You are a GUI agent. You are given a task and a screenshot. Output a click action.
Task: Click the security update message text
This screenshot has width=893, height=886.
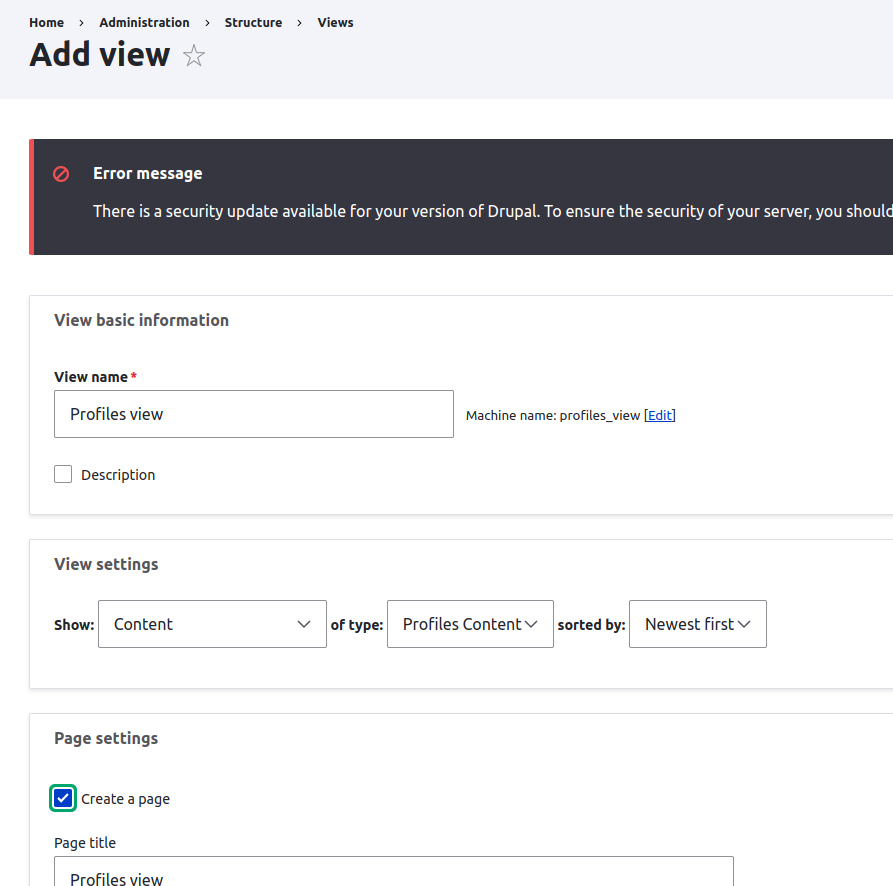point(493,211)
